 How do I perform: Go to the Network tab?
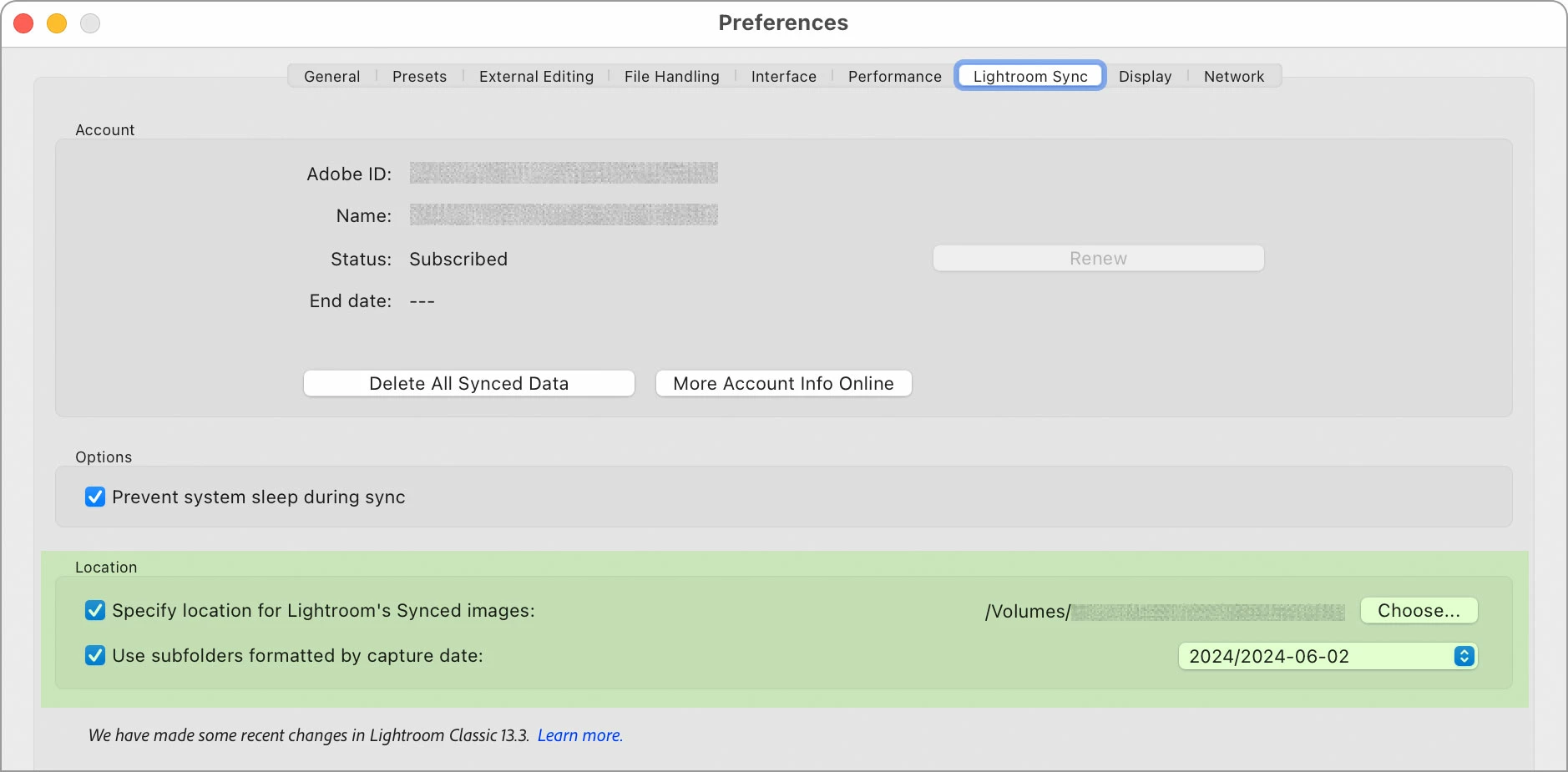(x=1234, y=76)
